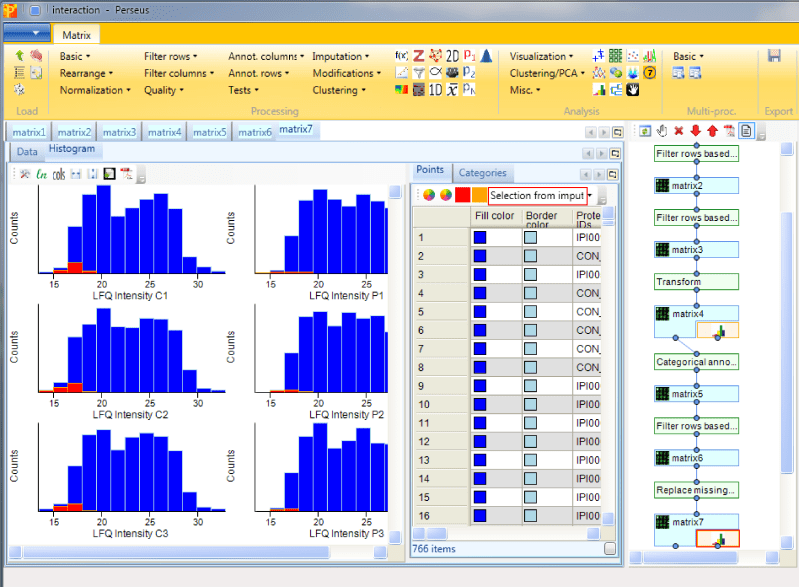Click the blue bell curve imputation icon
The width and height of the screenshot is (799, 587).
coord(486,56)
